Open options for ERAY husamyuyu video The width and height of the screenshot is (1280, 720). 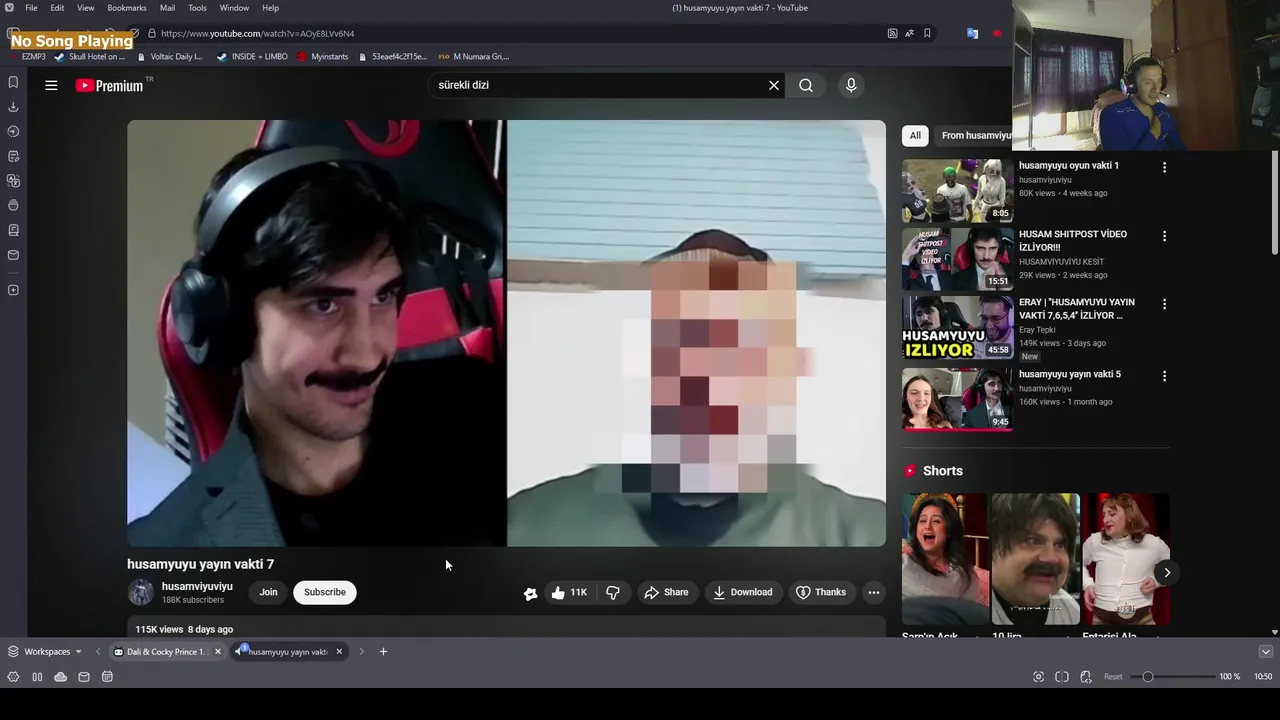click(1164, 304)
